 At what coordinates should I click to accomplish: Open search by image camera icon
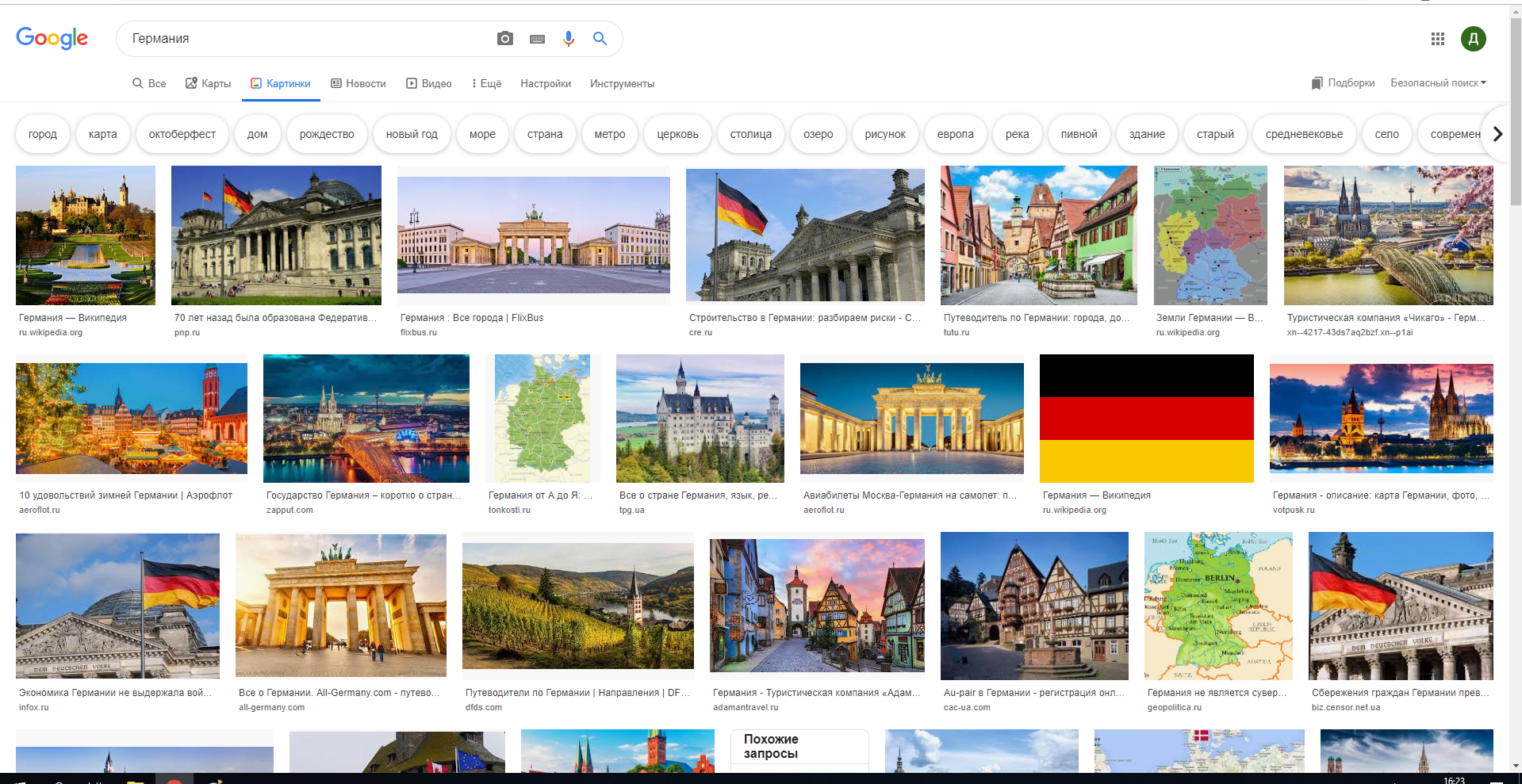click(x=505, y=39)
